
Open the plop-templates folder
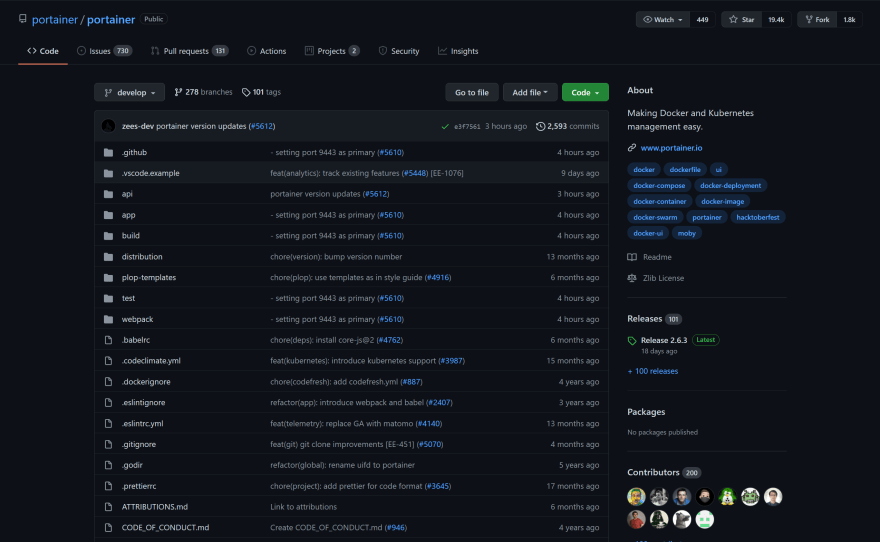[x=149, y=278]
